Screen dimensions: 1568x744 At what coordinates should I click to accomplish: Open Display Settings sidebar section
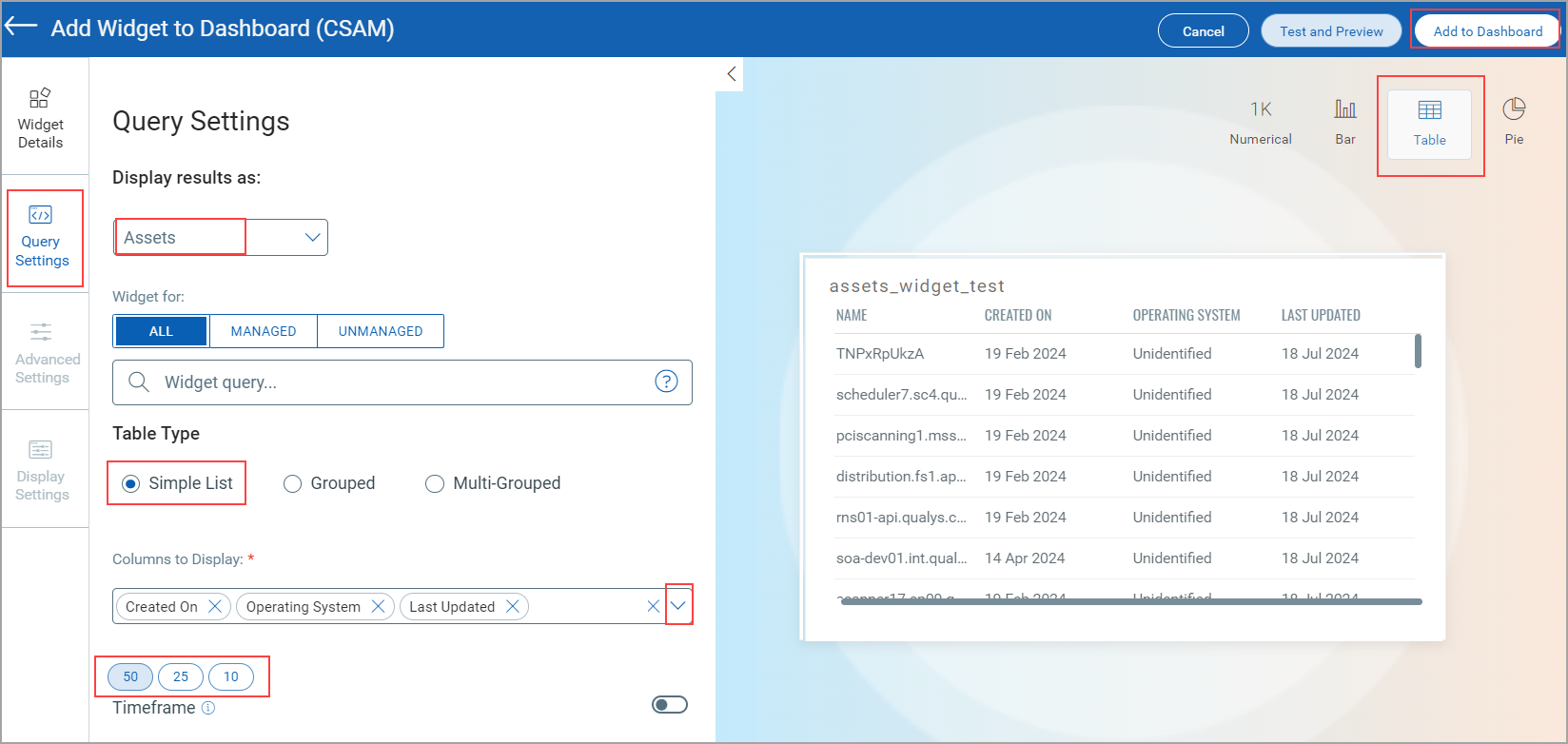(x=42, y=470)
